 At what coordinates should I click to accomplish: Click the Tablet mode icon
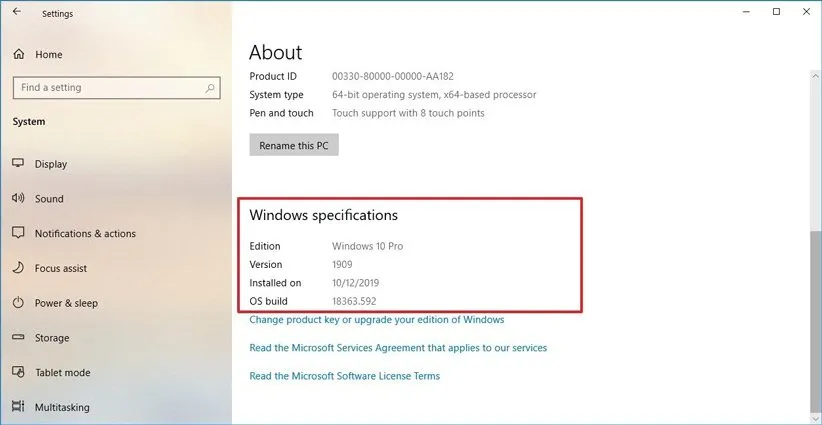click(18, 372)
